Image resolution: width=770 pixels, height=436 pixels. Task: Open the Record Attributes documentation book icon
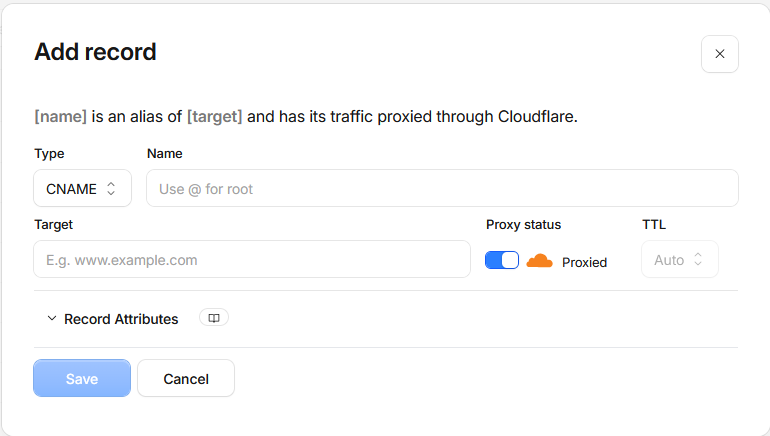(x=214, y=318)
